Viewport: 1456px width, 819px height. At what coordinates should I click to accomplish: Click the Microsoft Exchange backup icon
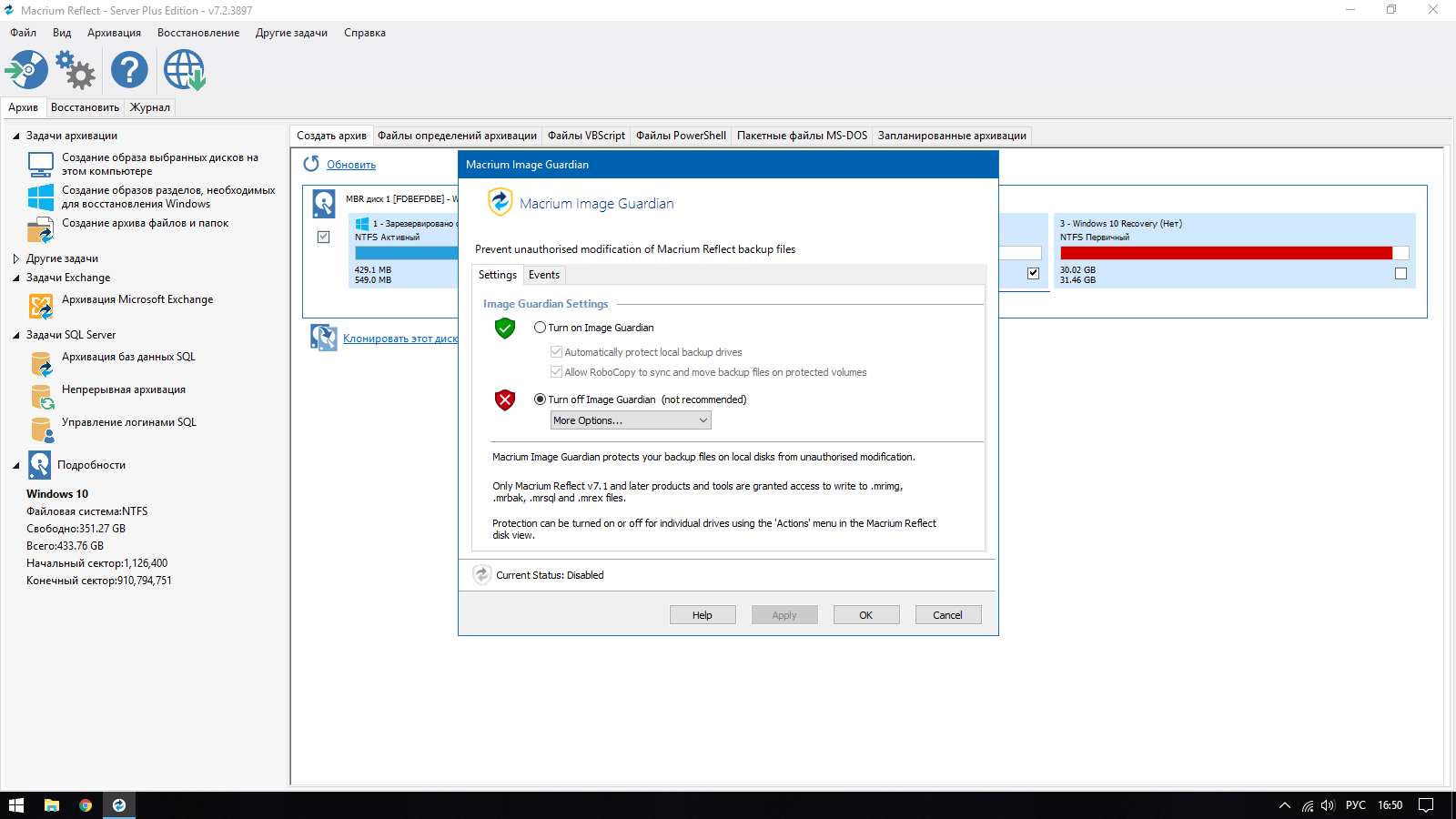pyautogui.click(x=41, y=307)
